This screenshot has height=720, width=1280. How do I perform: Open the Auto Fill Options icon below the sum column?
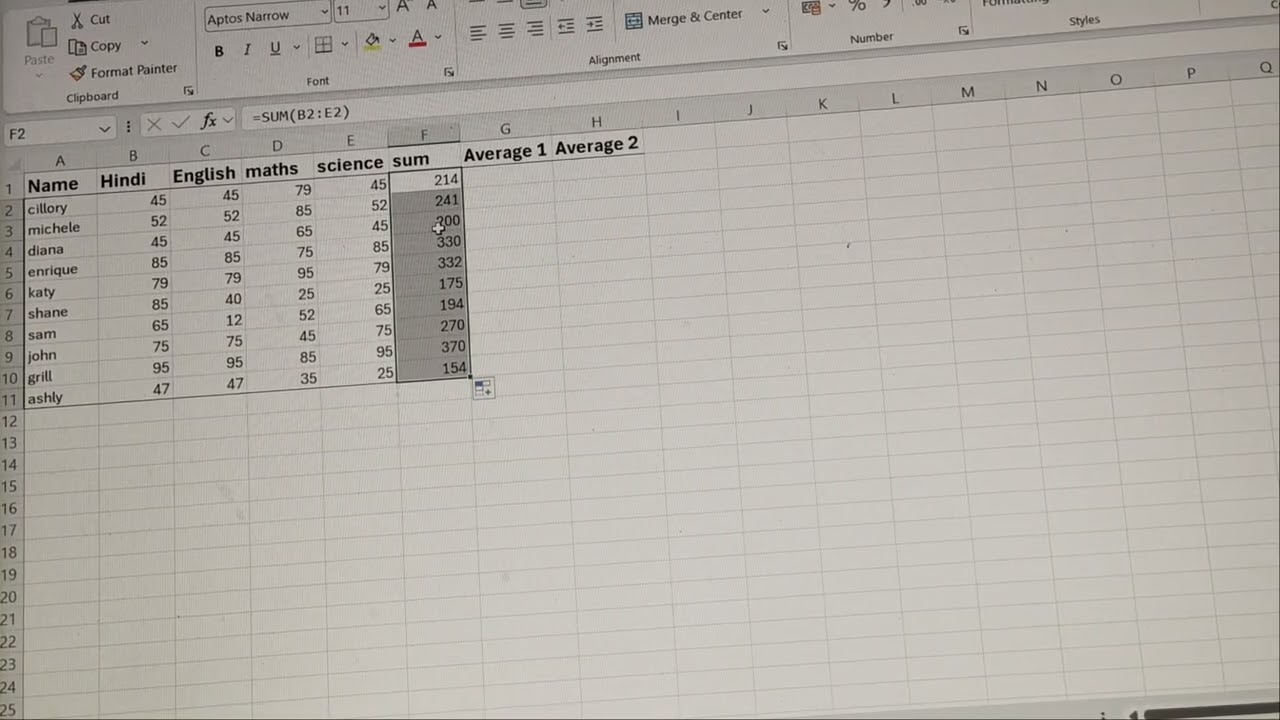tap(483, 388)
